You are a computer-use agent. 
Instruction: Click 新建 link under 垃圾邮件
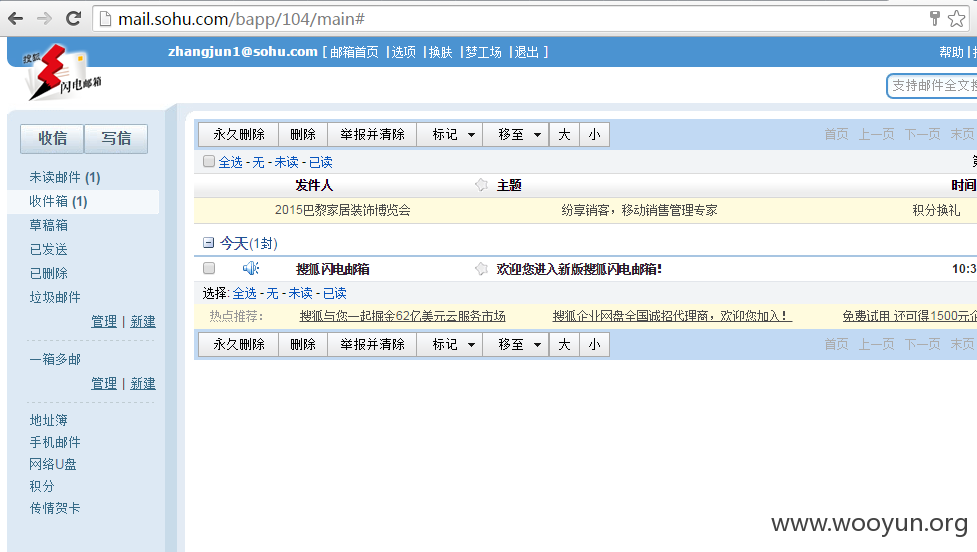pos(143,321)
